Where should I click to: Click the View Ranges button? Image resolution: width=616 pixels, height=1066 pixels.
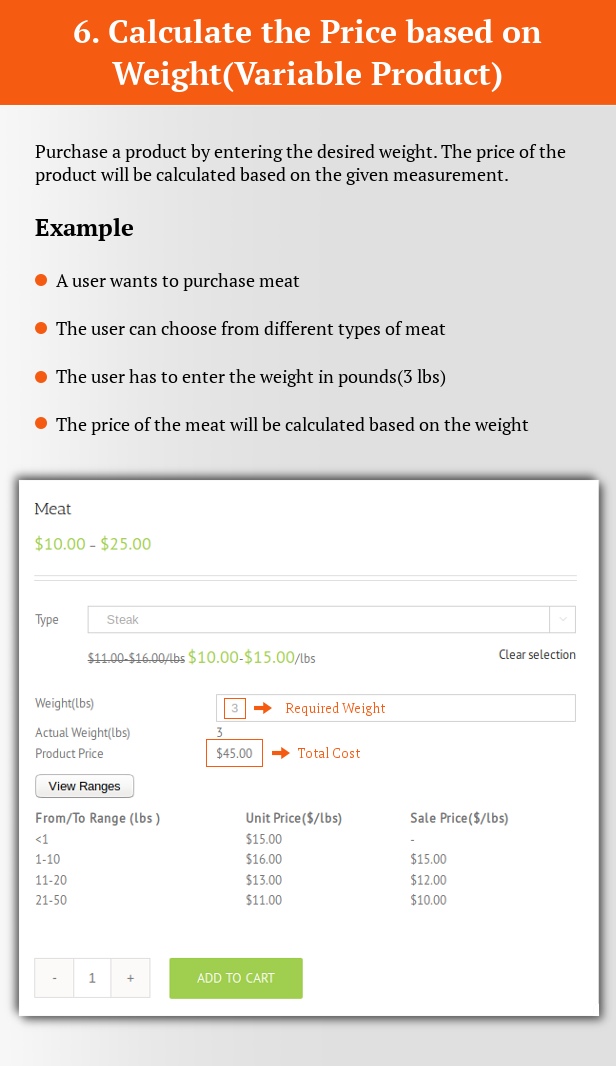tap(84, 786)
